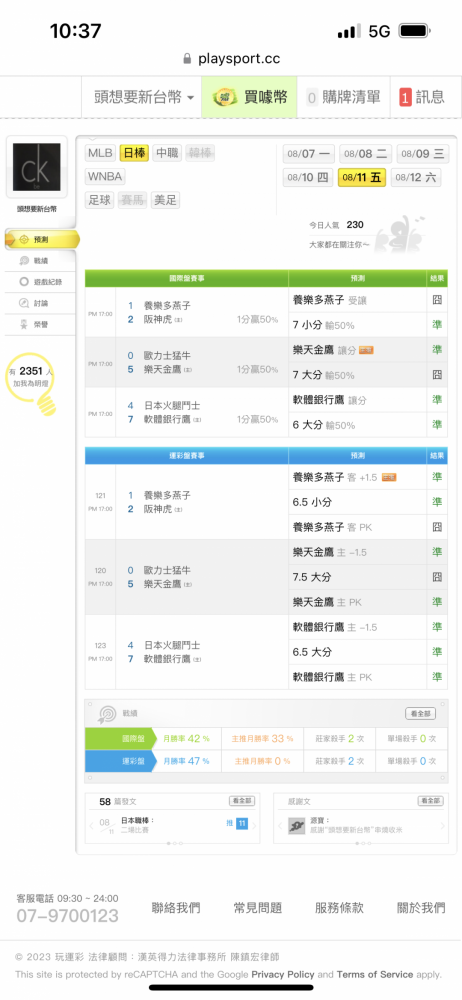This screenshot has height=1000, width=462.
Task: Click 樂天金鷹 讓分 prediction row
Action: [x=358, y=349]
